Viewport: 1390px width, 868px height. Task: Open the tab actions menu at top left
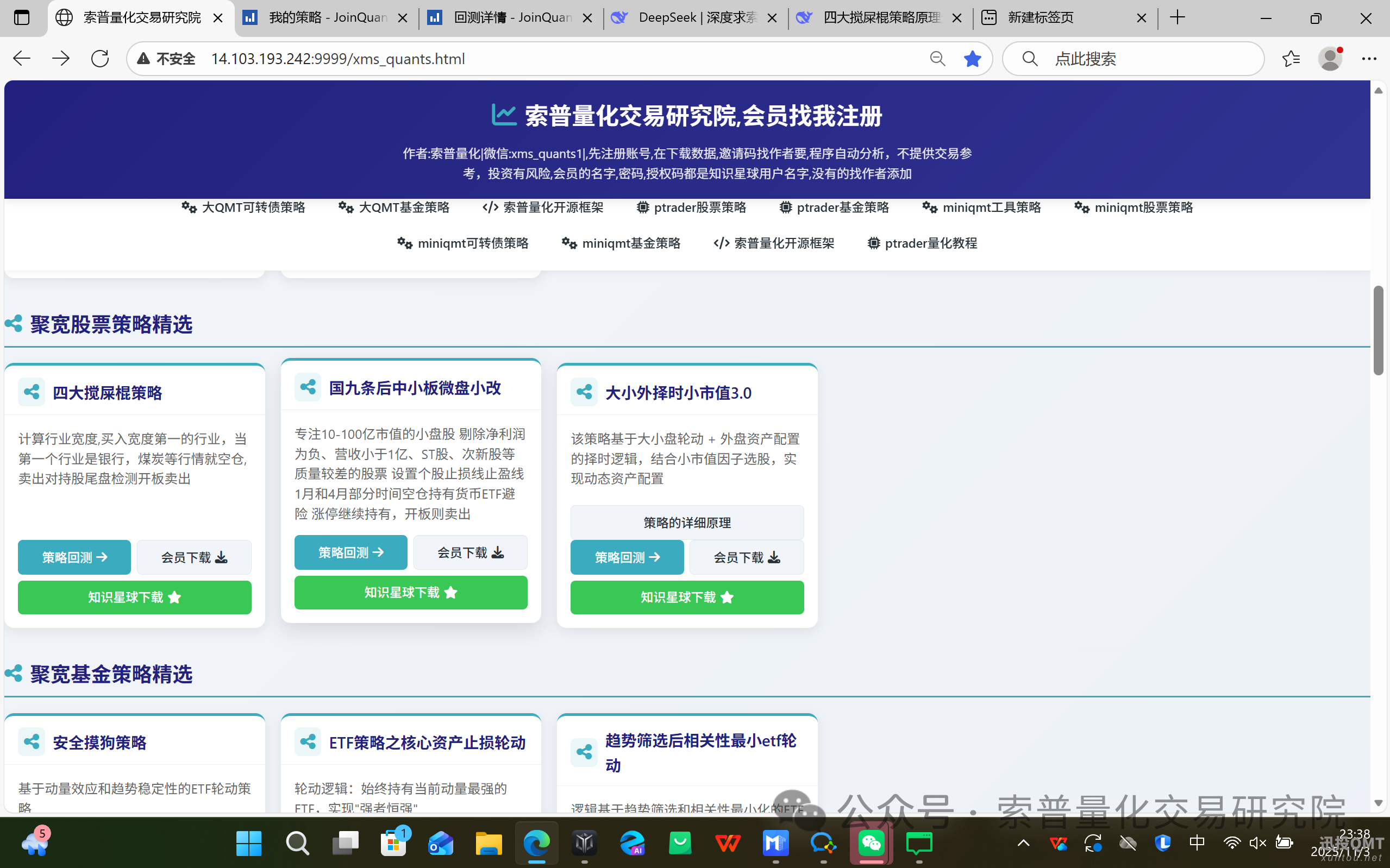click(22, 17)
